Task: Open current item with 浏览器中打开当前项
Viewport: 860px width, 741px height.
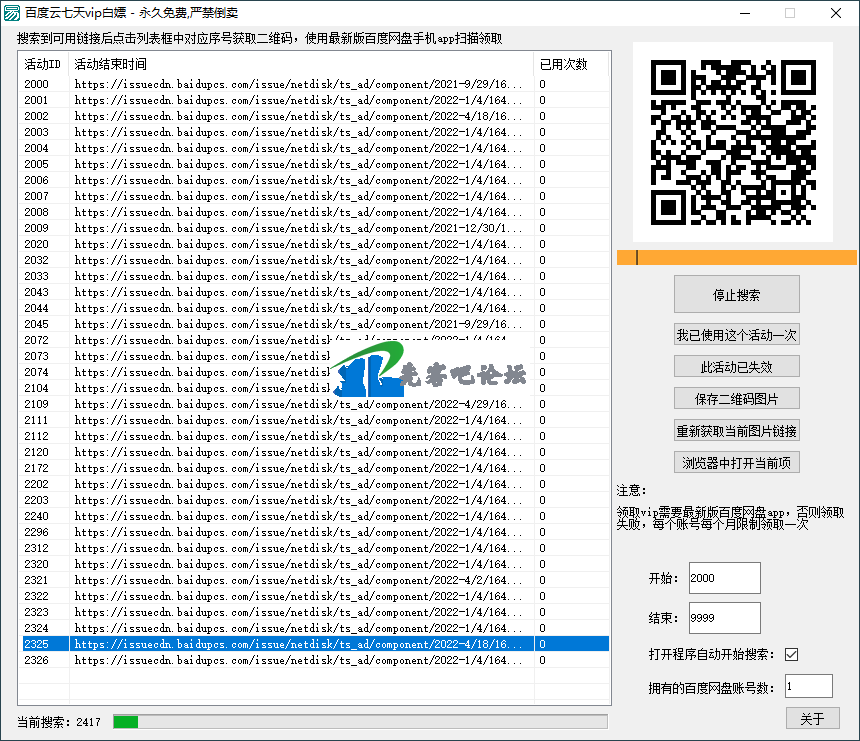Action: point(736,462)
